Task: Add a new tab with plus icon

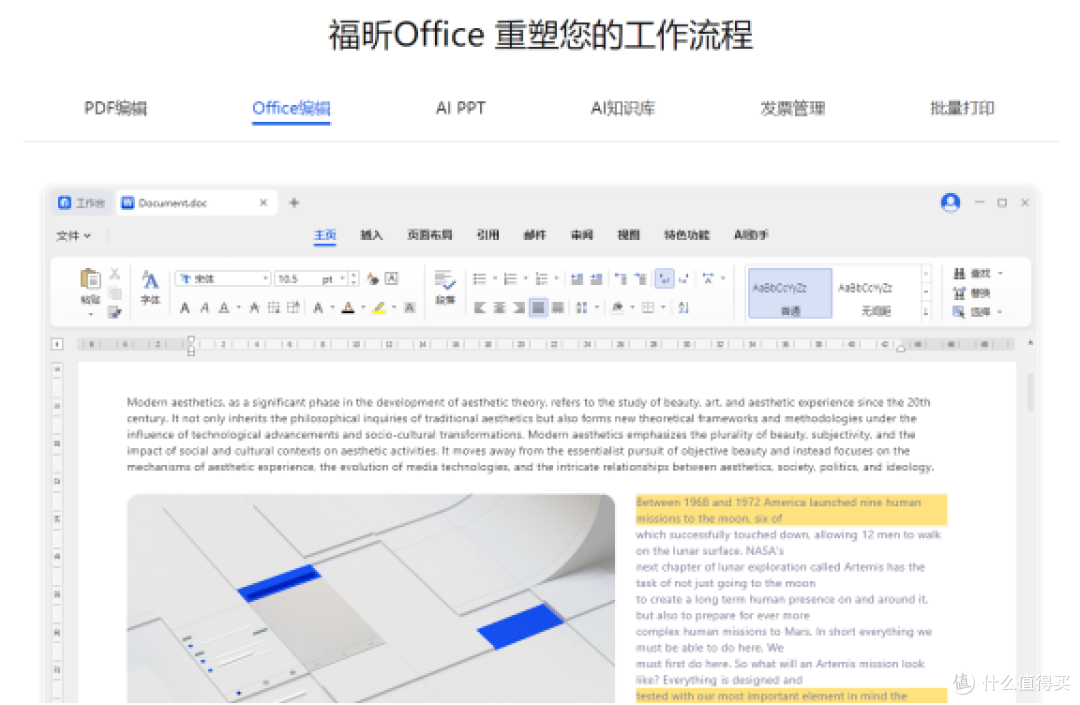Action: tap(294, 202)
